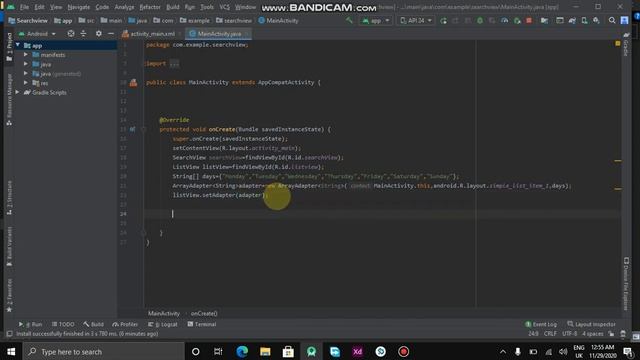This screenshot has height=360, width=640.
Task: Open the app run configuration dropdown
Action: (x=376, y=20)
